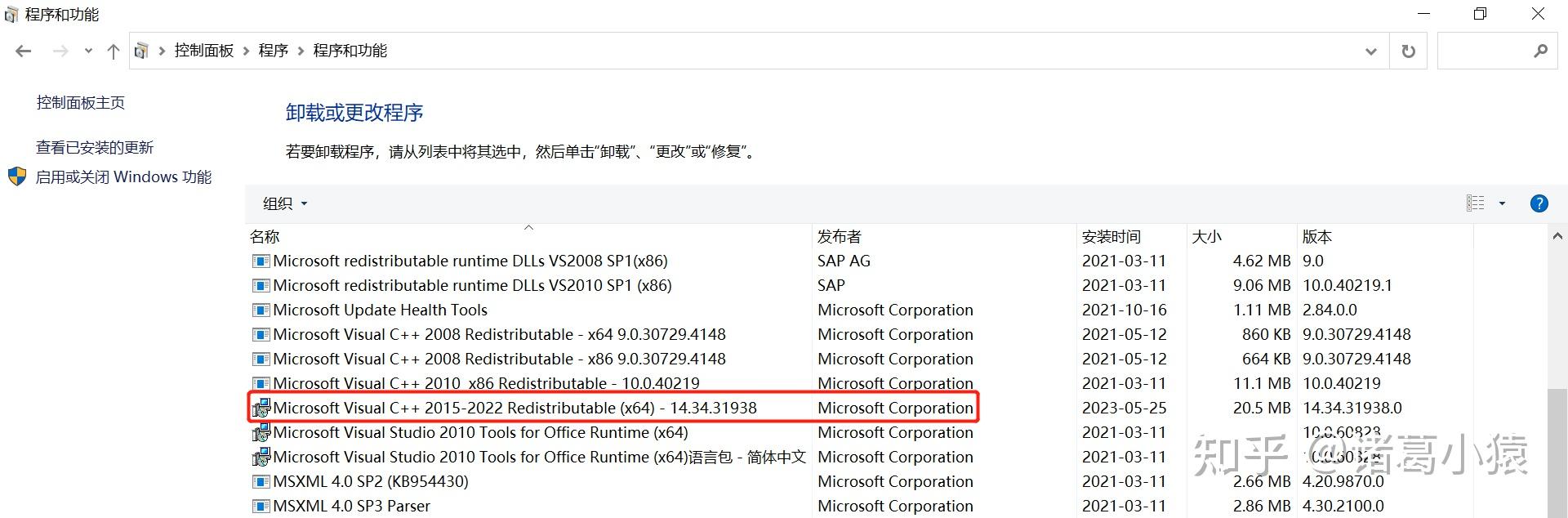This screenshot has height=518, width=1568.
Task: Select Office Runtime (x64)语言包 - 简体中文 entry
Action: click(539, 458)
